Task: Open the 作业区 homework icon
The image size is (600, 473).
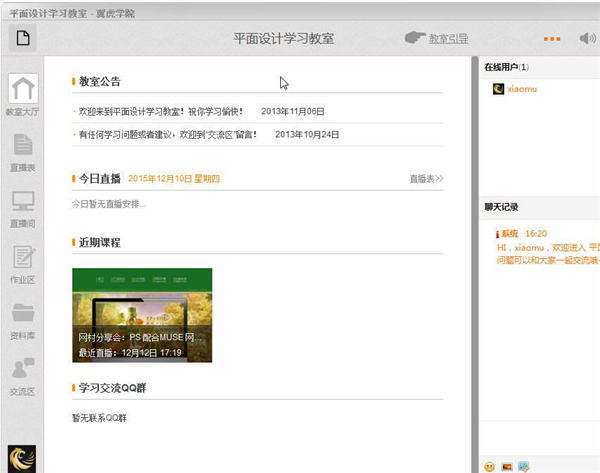Action: pos(24,256)
